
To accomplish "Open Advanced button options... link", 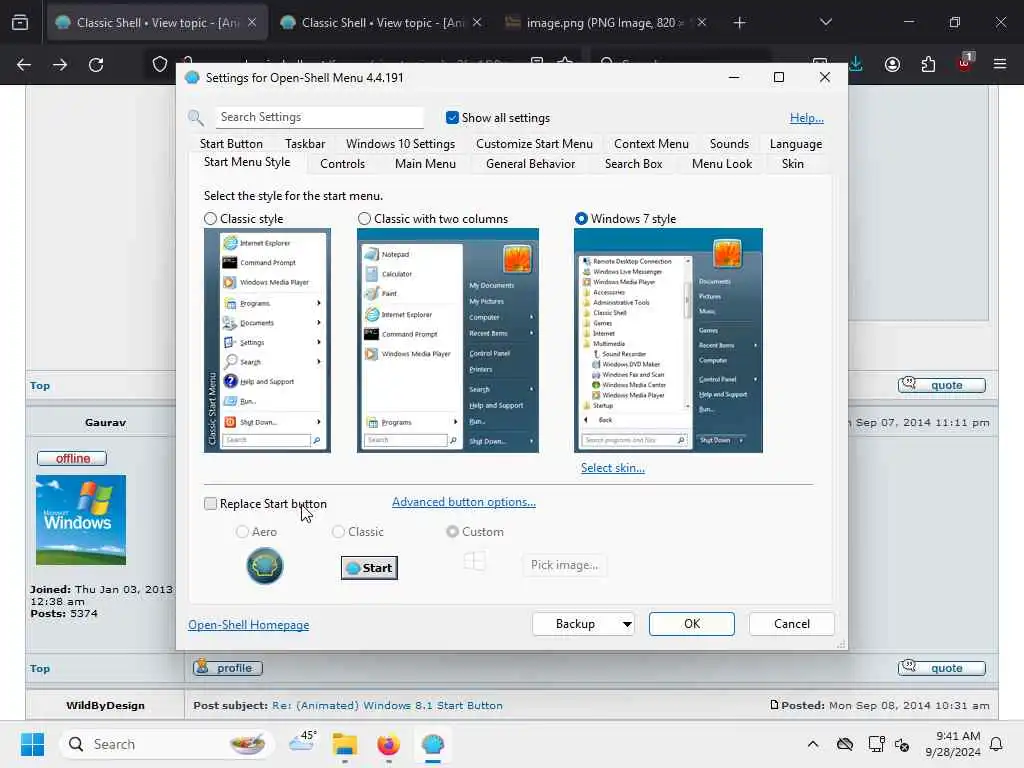I will click(464, 502).
